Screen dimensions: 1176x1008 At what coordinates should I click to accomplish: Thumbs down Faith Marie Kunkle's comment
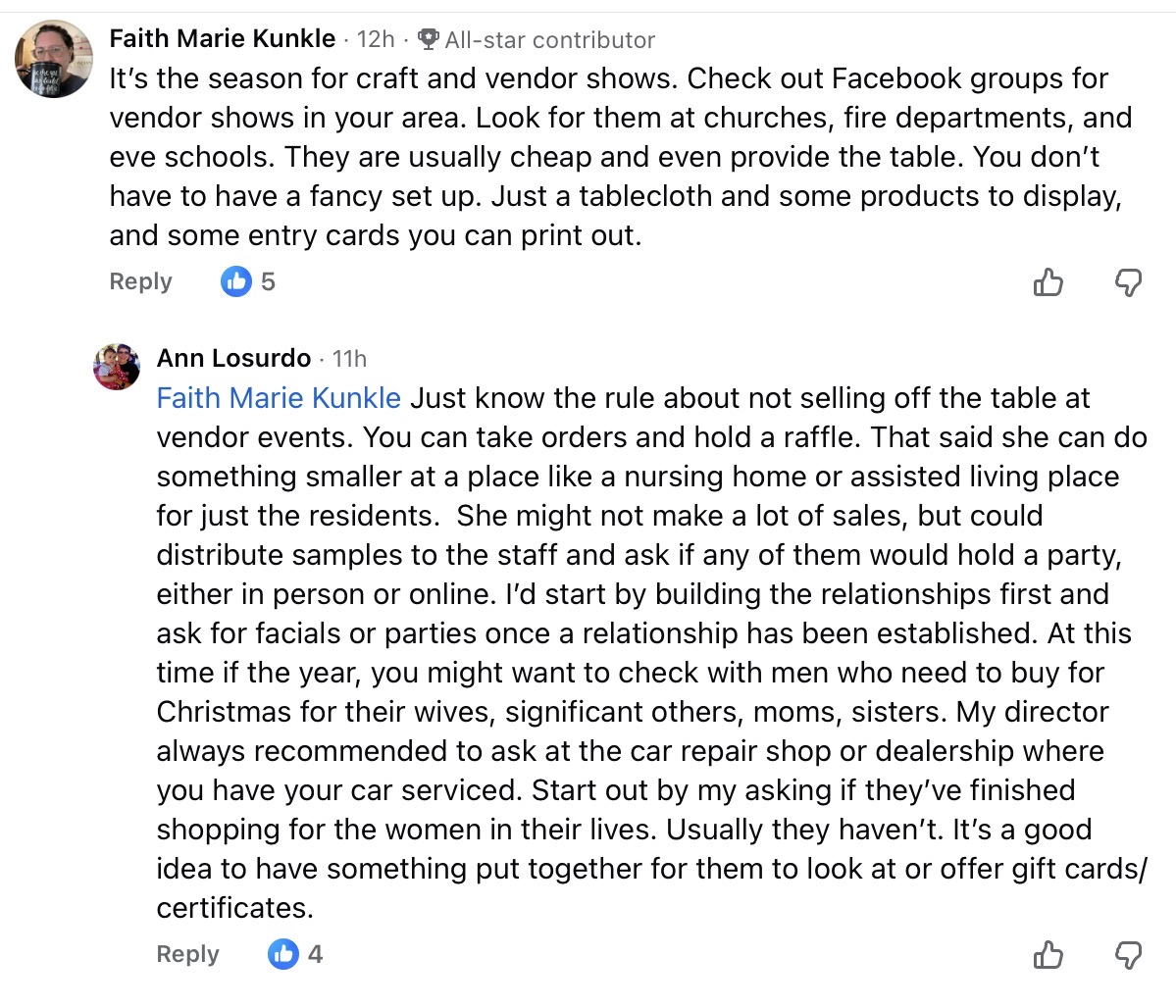tap(1129, 283)
